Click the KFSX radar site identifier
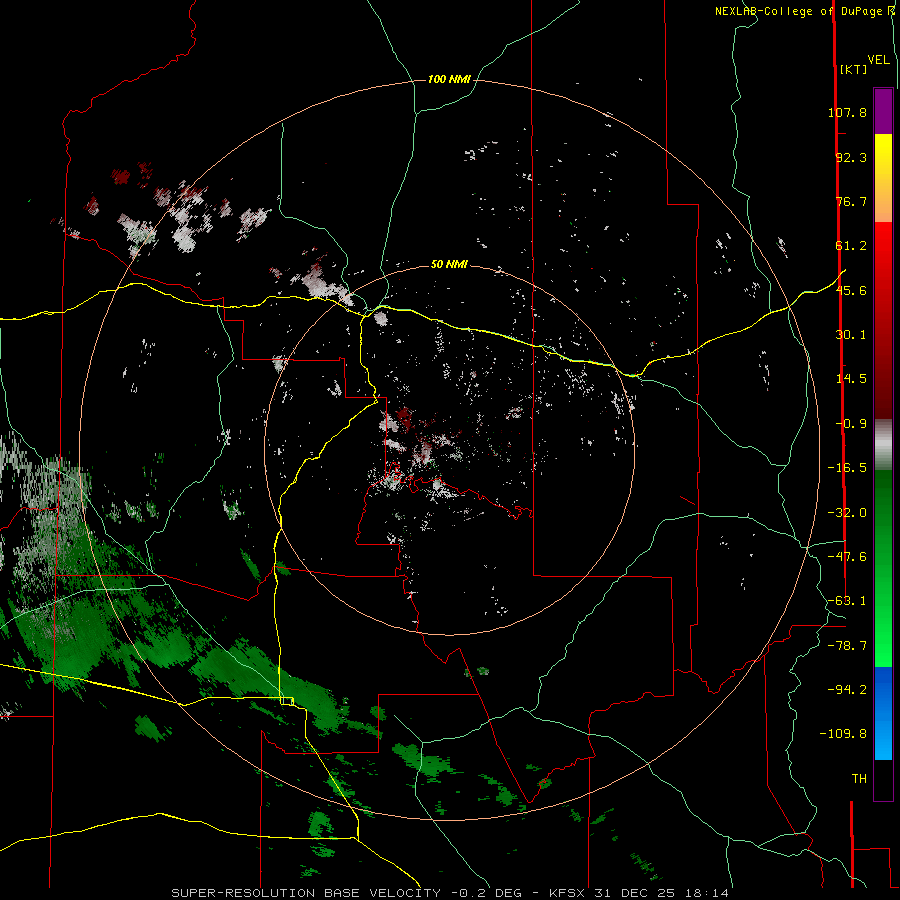 tap(565, 893)
